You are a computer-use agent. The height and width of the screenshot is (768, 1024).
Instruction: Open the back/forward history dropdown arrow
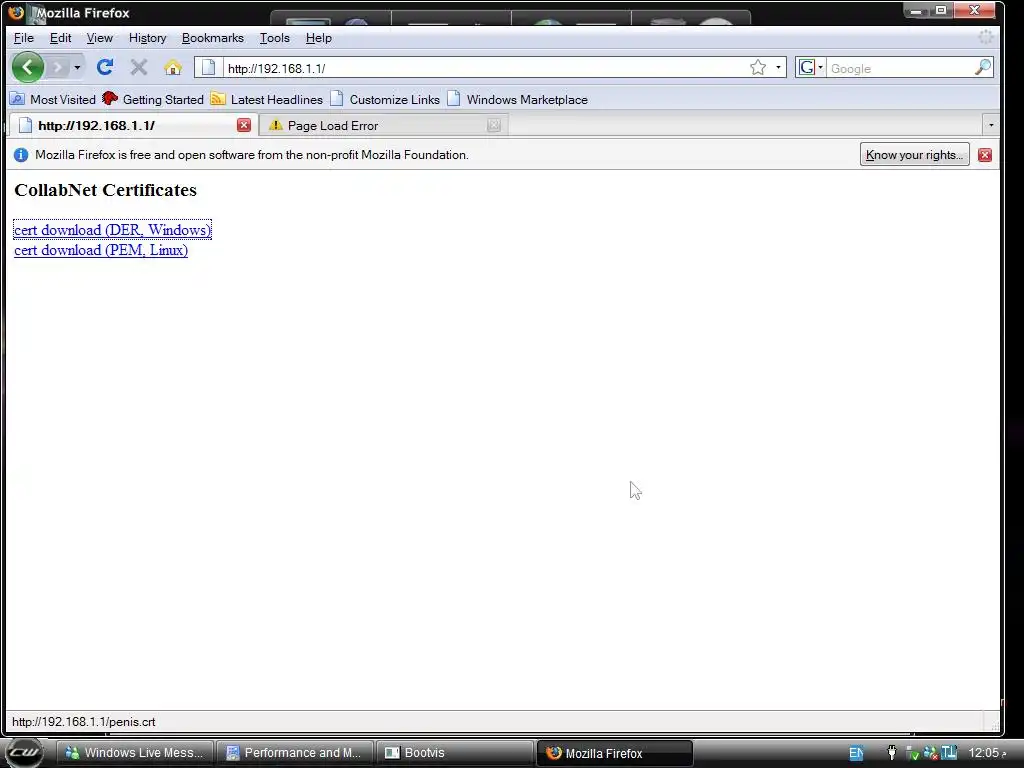click(77, 67)
